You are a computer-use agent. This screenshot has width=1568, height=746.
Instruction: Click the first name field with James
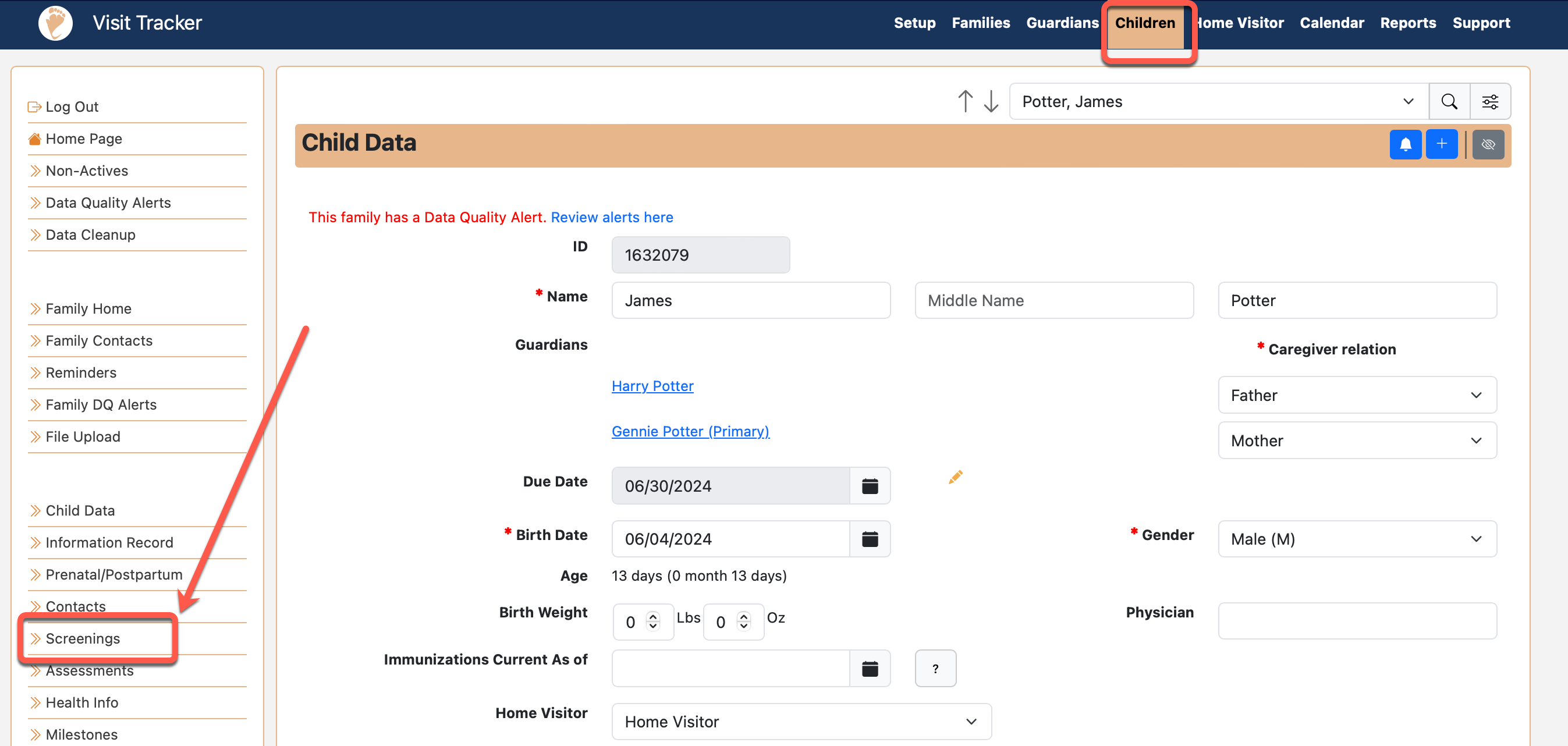coord(750,300)
